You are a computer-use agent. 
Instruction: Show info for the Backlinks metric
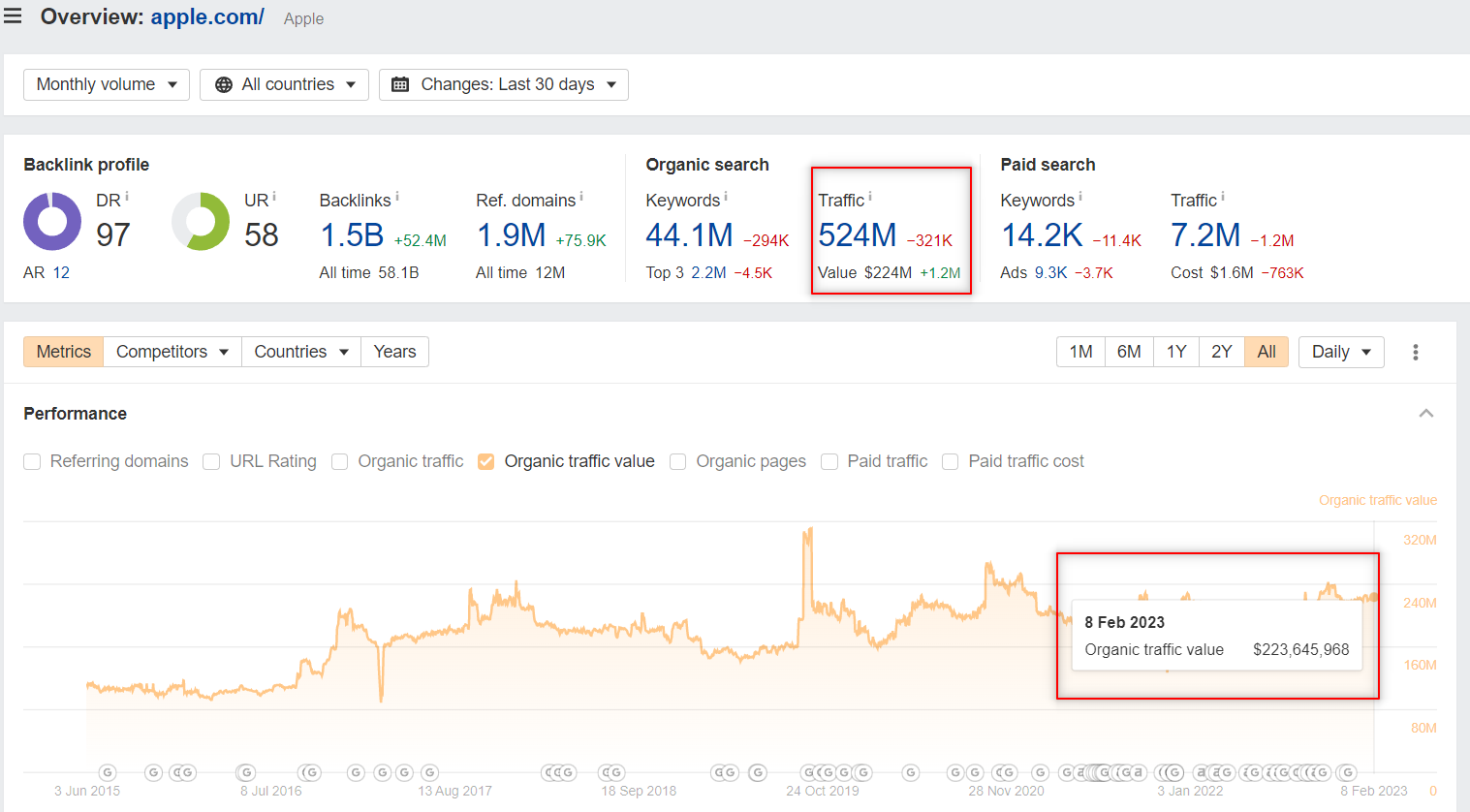coord(397,197)
